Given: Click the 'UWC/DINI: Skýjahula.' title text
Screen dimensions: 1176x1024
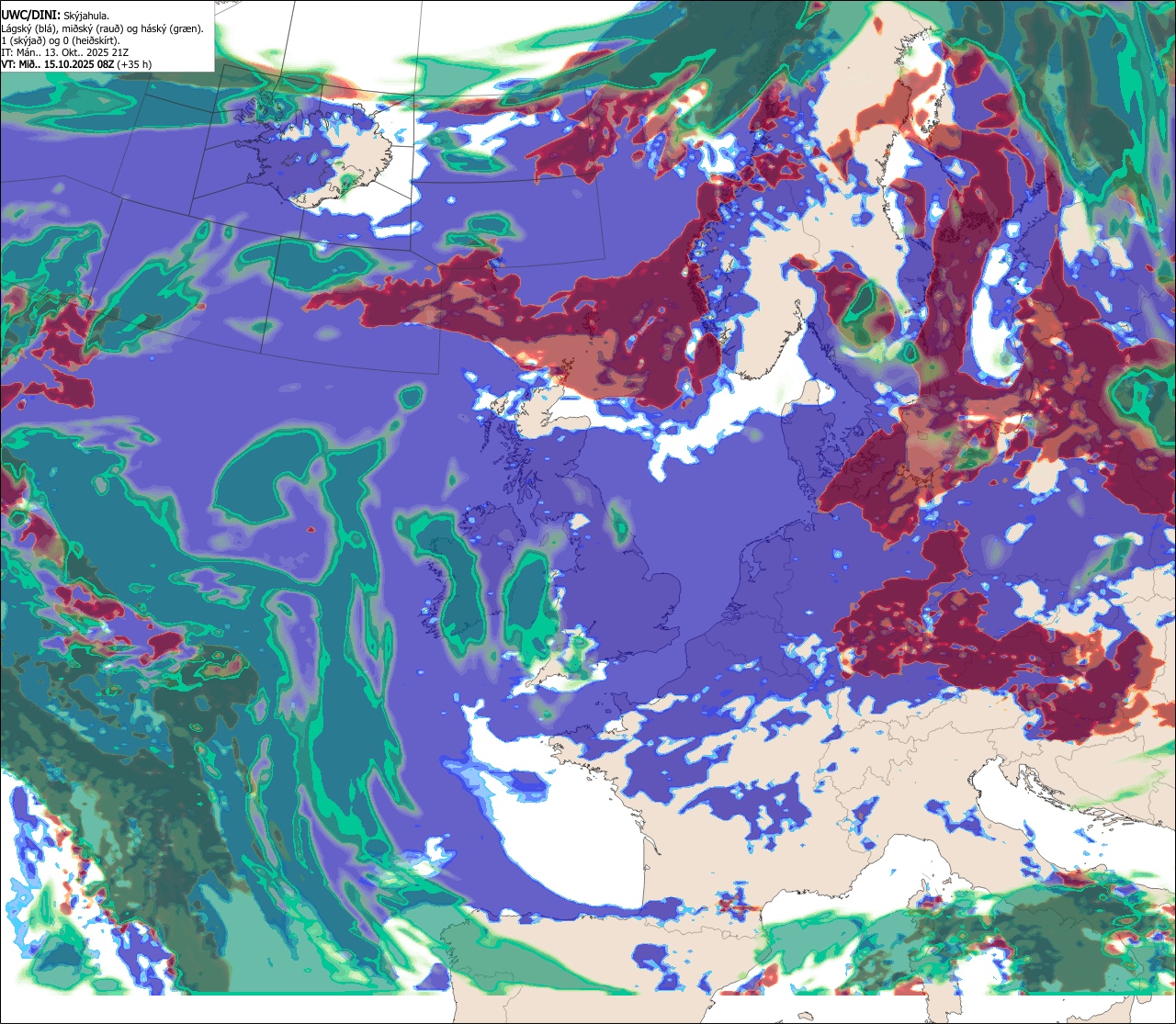Looking at the screenshot, I should coord(55,16).
